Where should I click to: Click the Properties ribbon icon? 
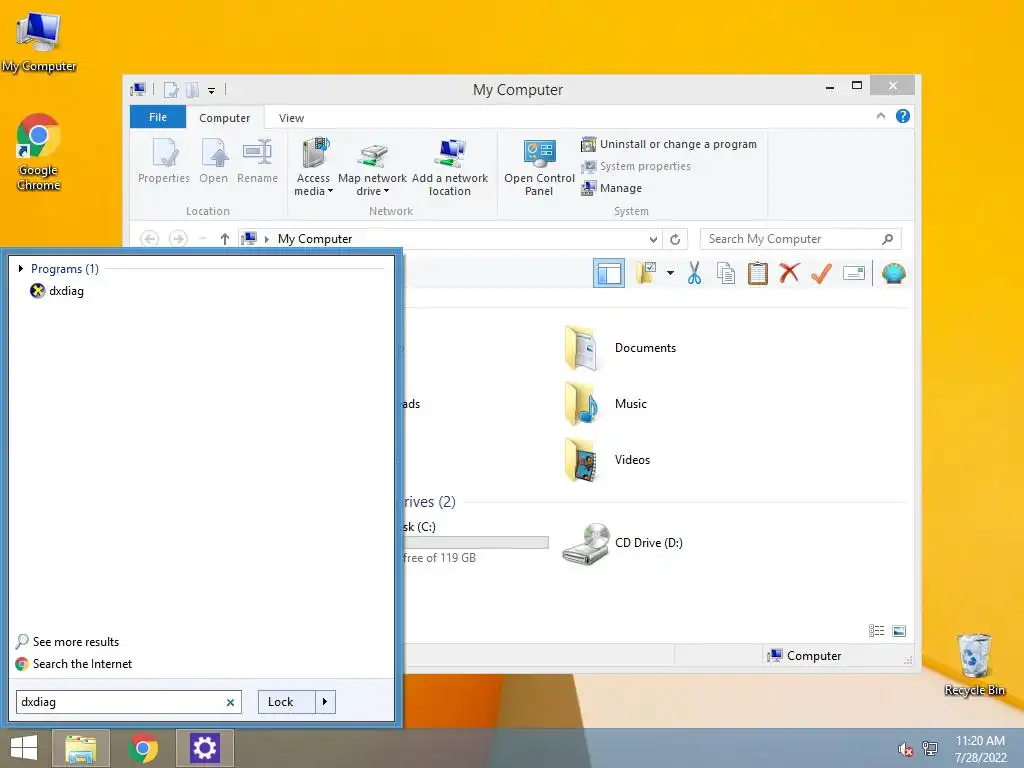(164, 161)
